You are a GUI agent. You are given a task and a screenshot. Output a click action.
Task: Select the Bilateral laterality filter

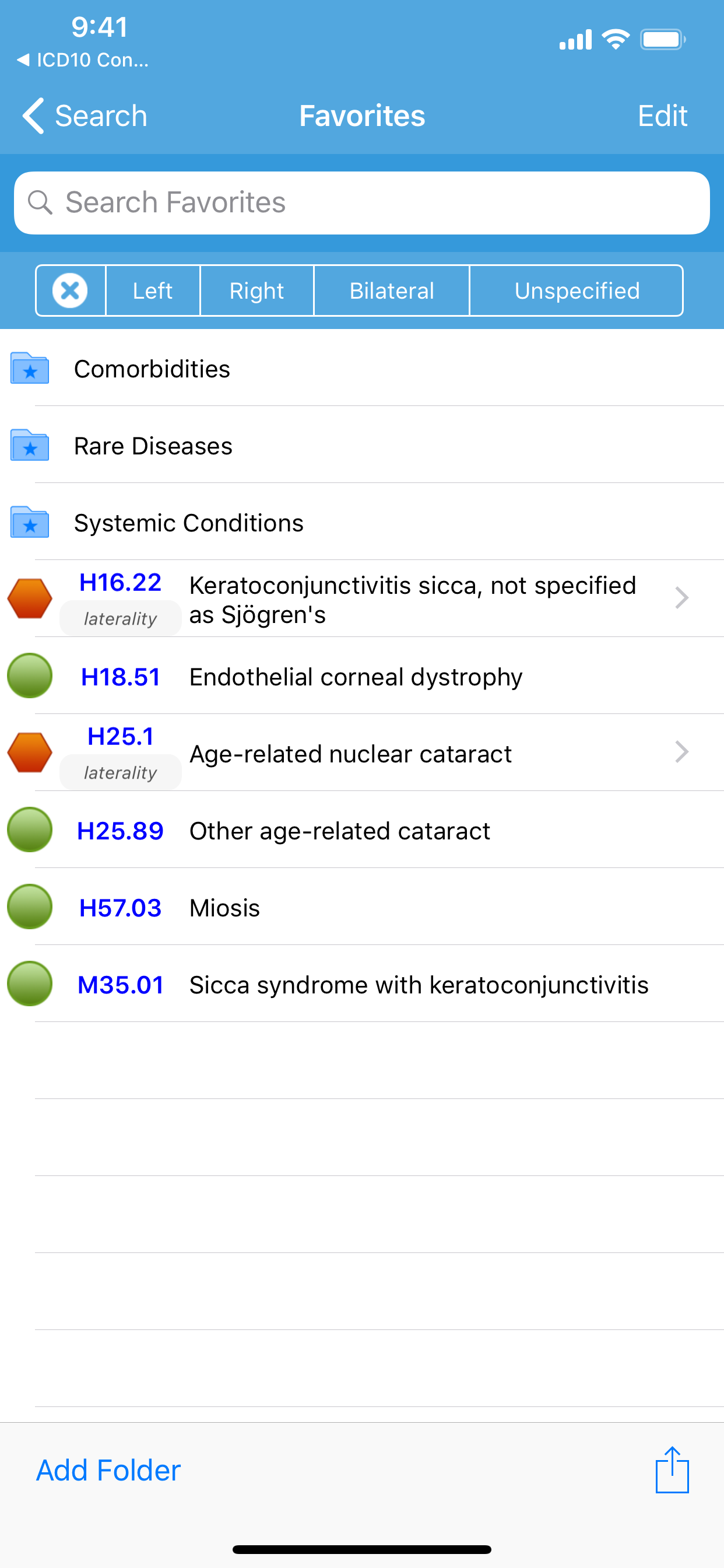[392, 290]
